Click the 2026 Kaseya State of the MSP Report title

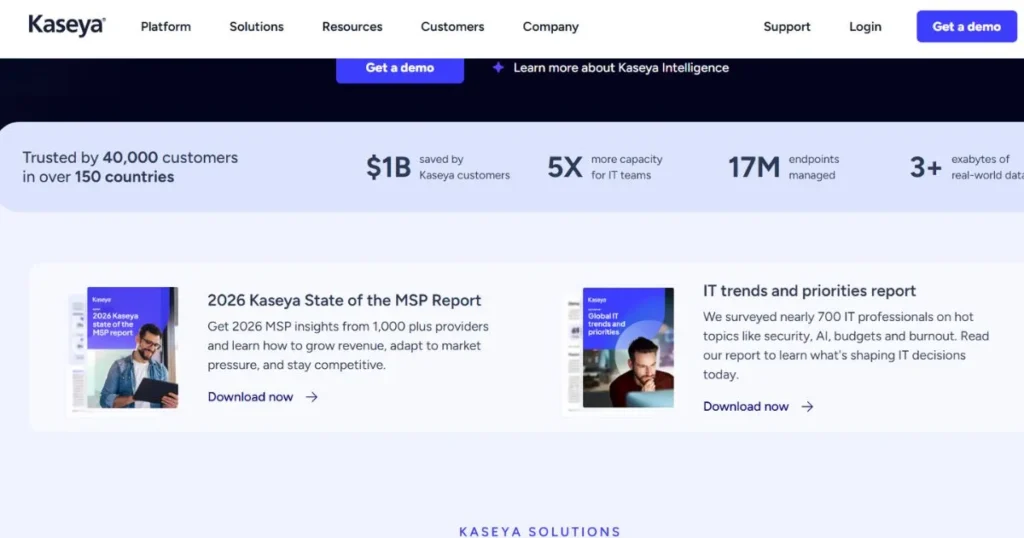coord(344,300)
